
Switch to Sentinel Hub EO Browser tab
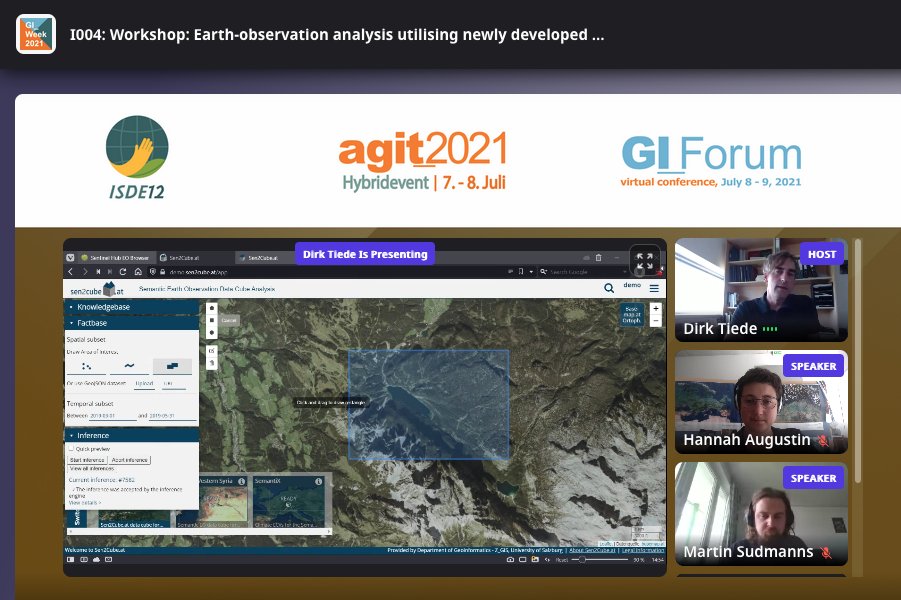click(115, 258)
